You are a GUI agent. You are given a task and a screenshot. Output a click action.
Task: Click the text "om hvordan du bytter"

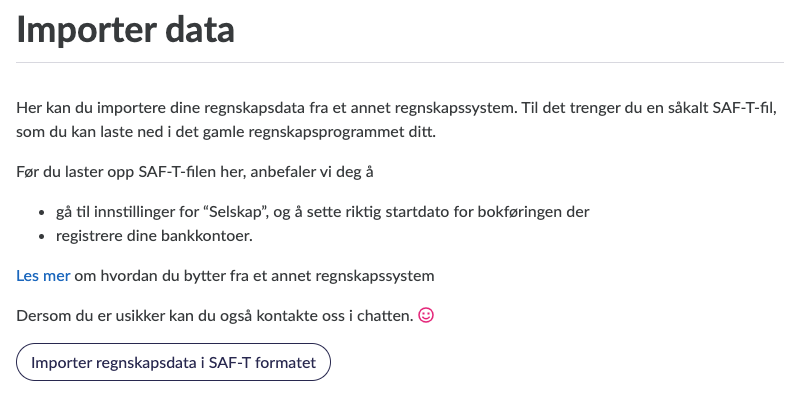click(140, 275)
